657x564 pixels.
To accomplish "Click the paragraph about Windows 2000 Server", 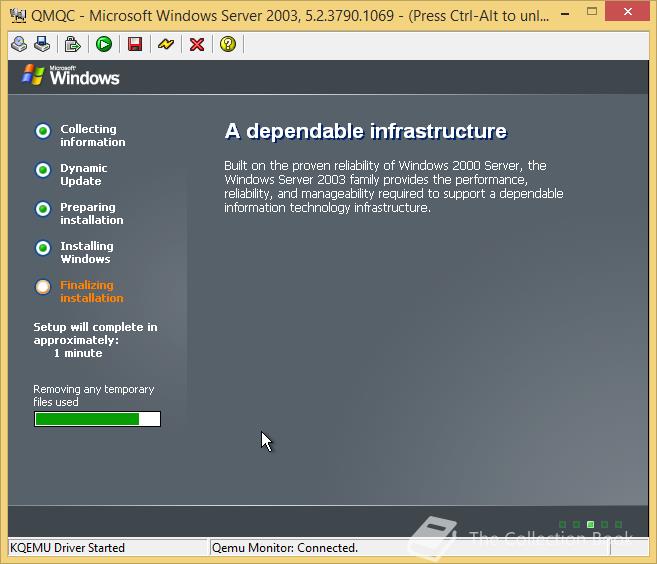I will pyautogui.click(x=394, y=186).
